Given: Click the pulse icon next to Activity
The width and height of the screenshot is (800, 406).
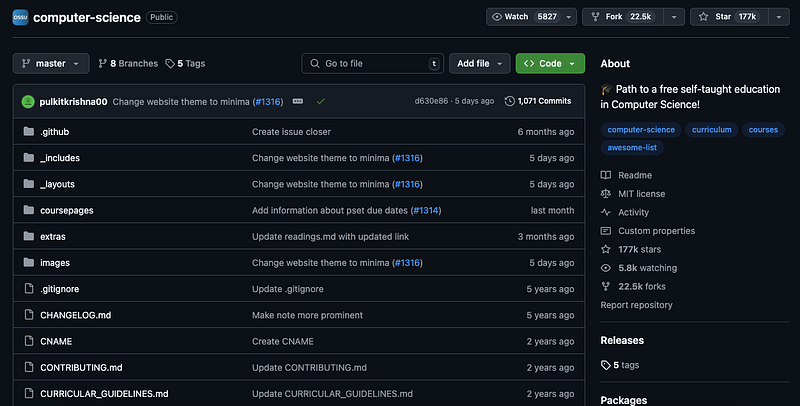Looking at the screenshot, I should (x=606, y=212).
